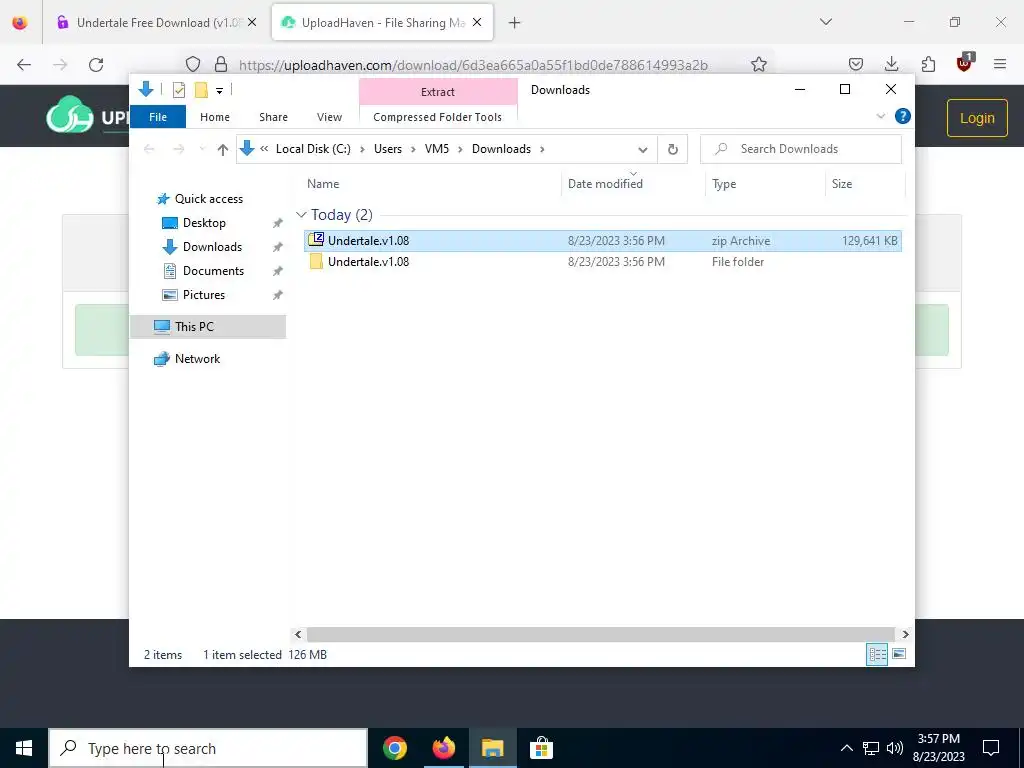Click the Login button on UploadHaven

pyautogui.click(x=977, y=118)
